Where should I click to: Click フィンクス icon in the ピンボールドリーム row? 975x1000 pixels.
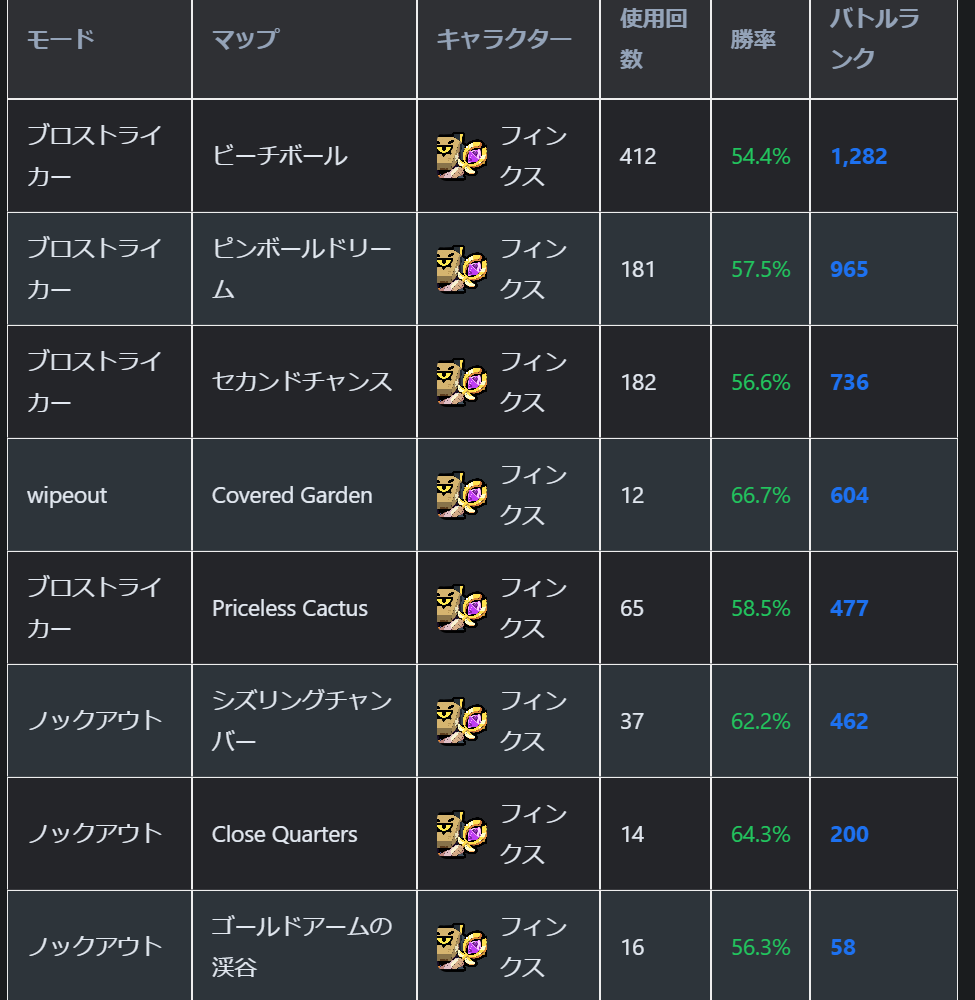(462, 269)
